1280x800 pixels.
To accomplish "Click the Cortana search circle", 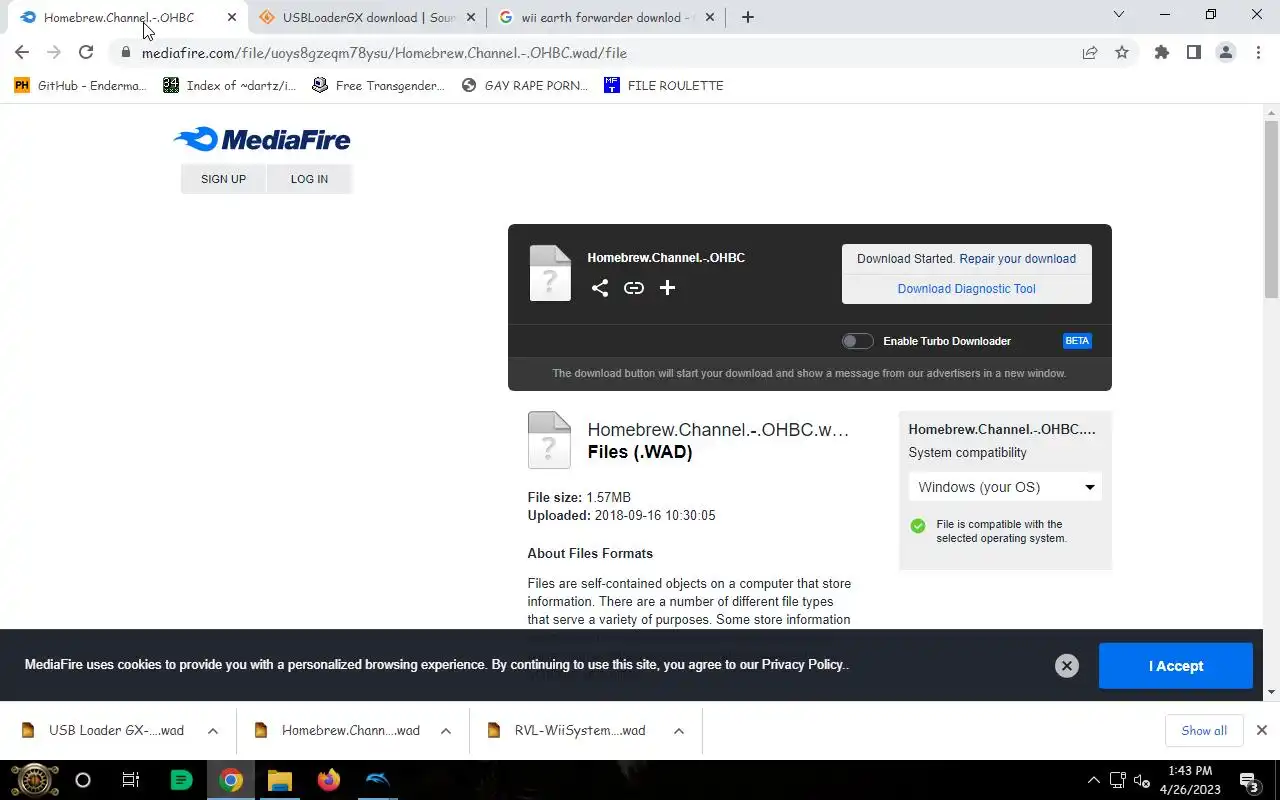I will (83, 780).
